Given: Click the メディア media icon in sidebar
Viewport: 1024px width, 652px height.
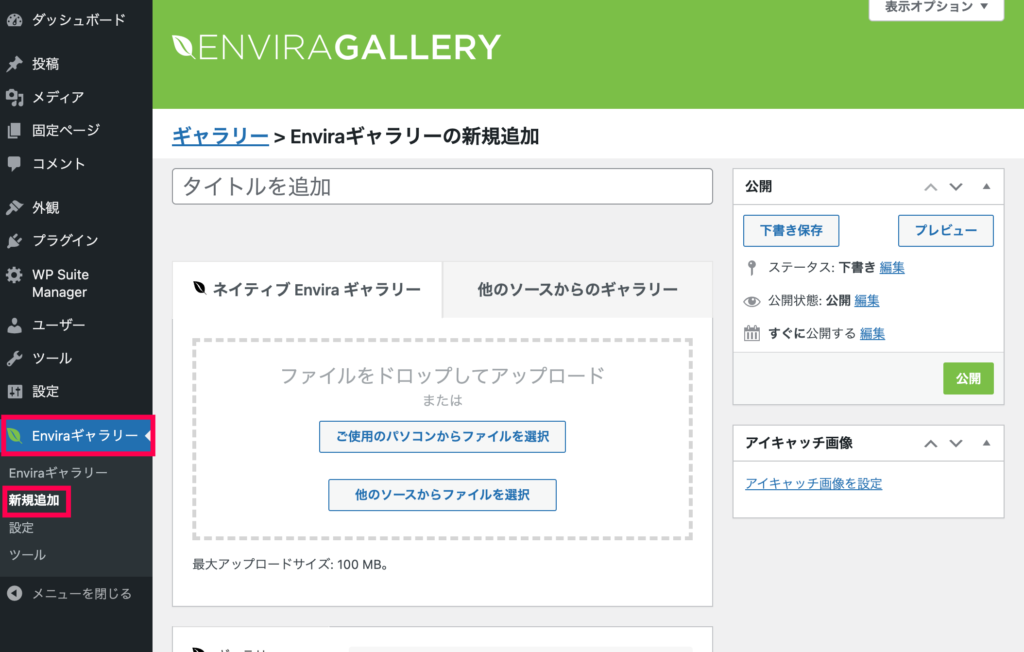Looking at the screenshot, I should click(x=14, y=97).
